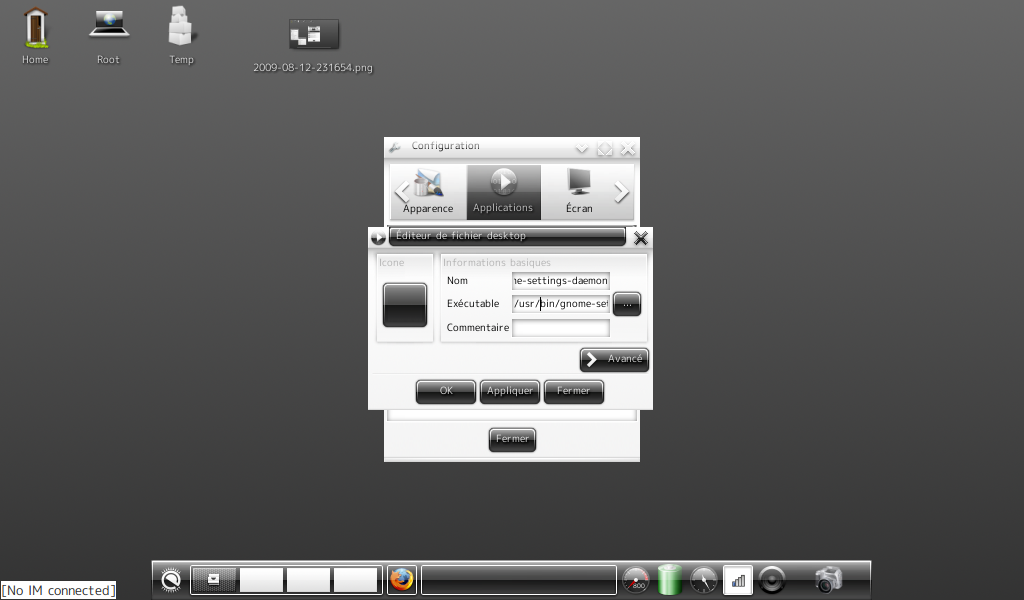Click the Appliquer button
Screen dimensions: 1024x600
tap(510, 391)
